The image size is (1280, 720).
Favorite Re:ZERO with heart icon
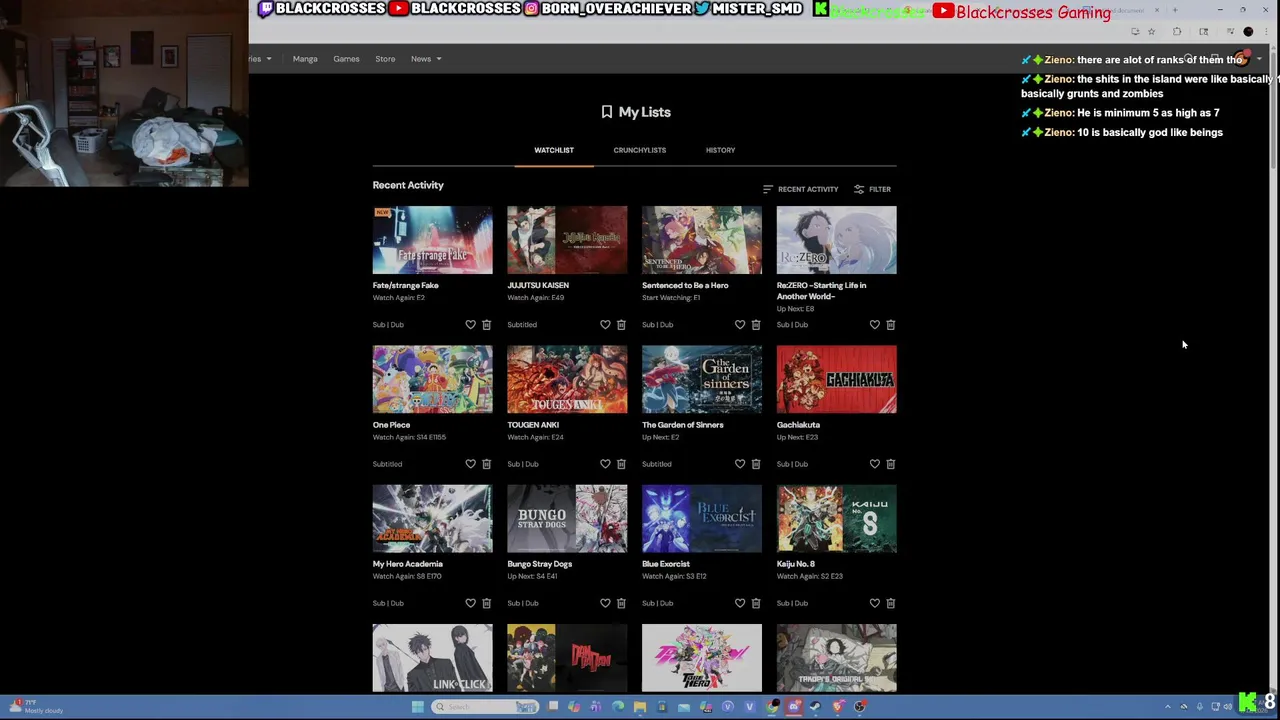875,325
